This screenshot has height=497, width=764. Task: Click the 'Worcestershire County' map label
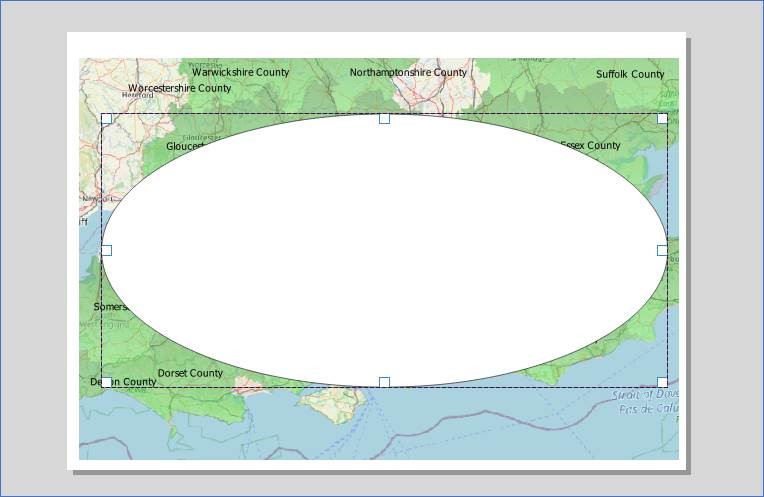pos(179,88)
